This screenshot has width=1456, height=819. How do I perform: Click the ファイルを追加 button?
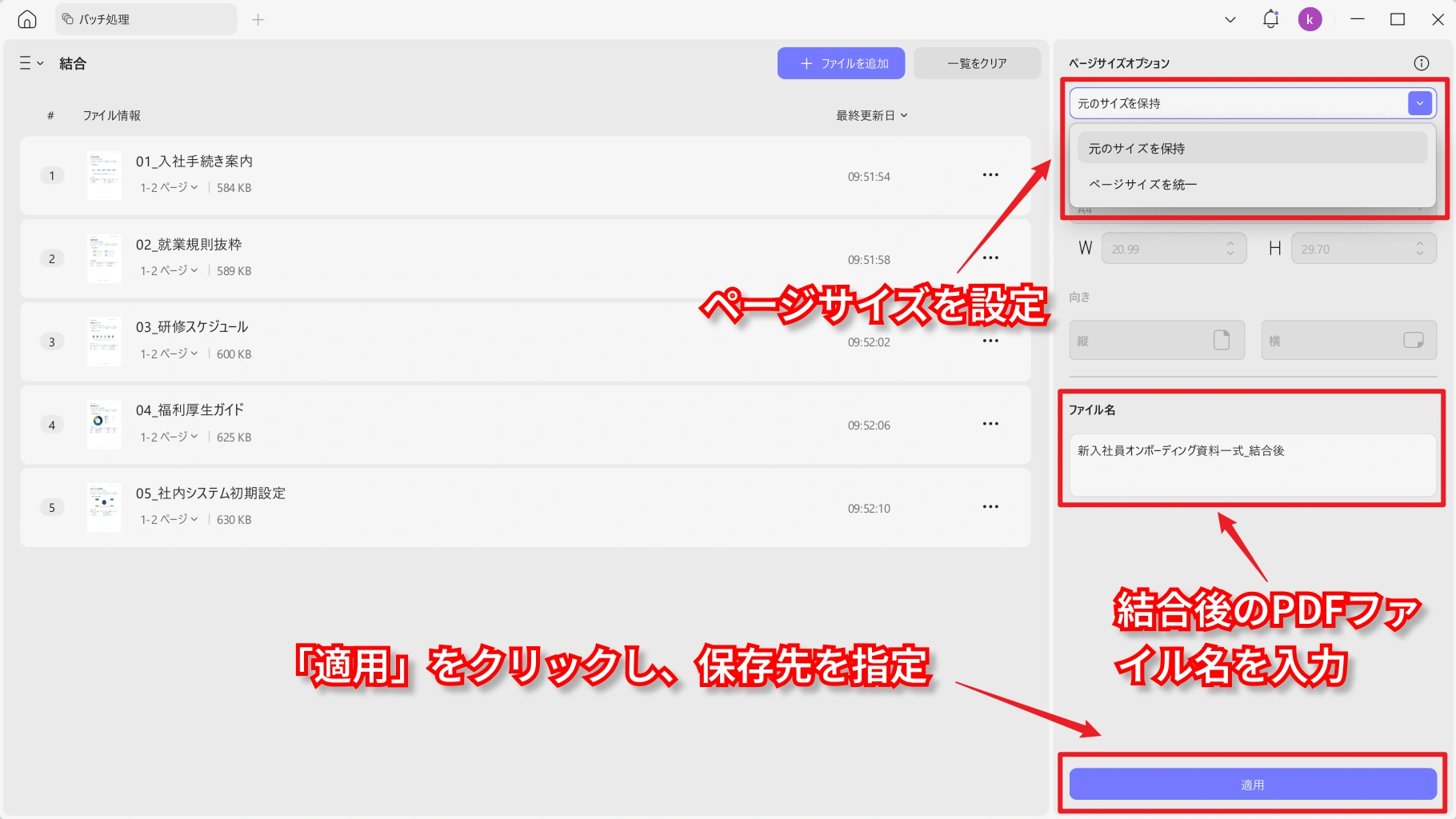[x=841, y=63]
